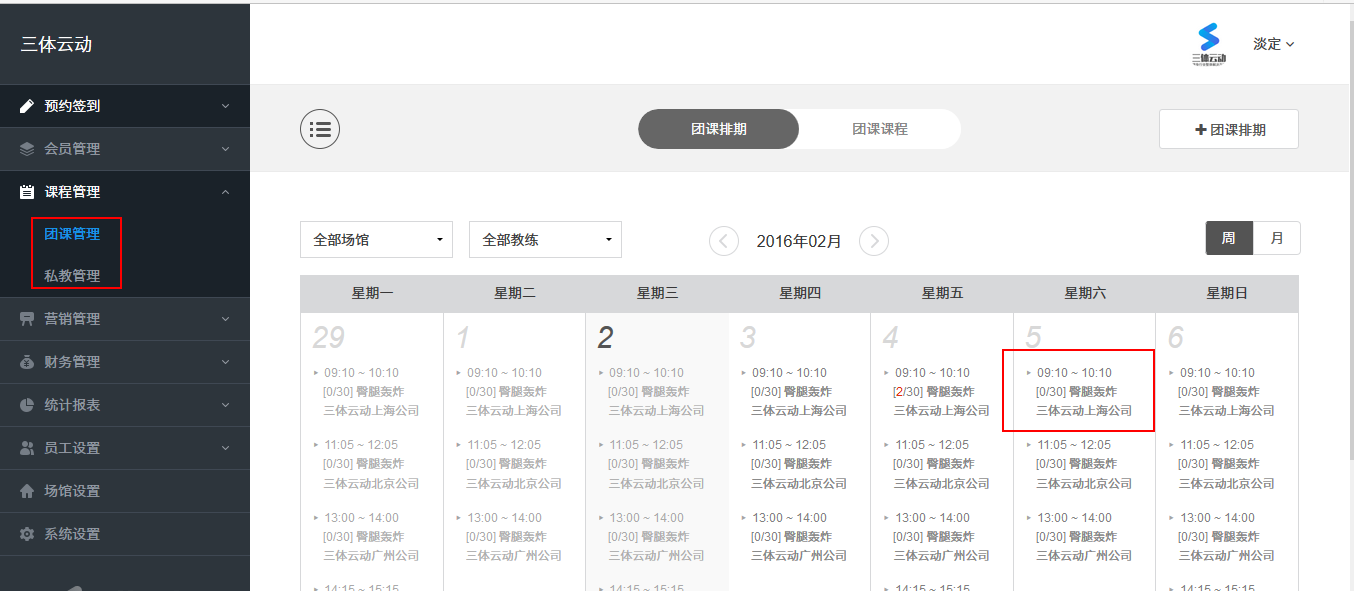The width and height of the screenshot is (1354, 591).
Task: Select the 团课排期 pill toggle
Action: coord(718,129)
